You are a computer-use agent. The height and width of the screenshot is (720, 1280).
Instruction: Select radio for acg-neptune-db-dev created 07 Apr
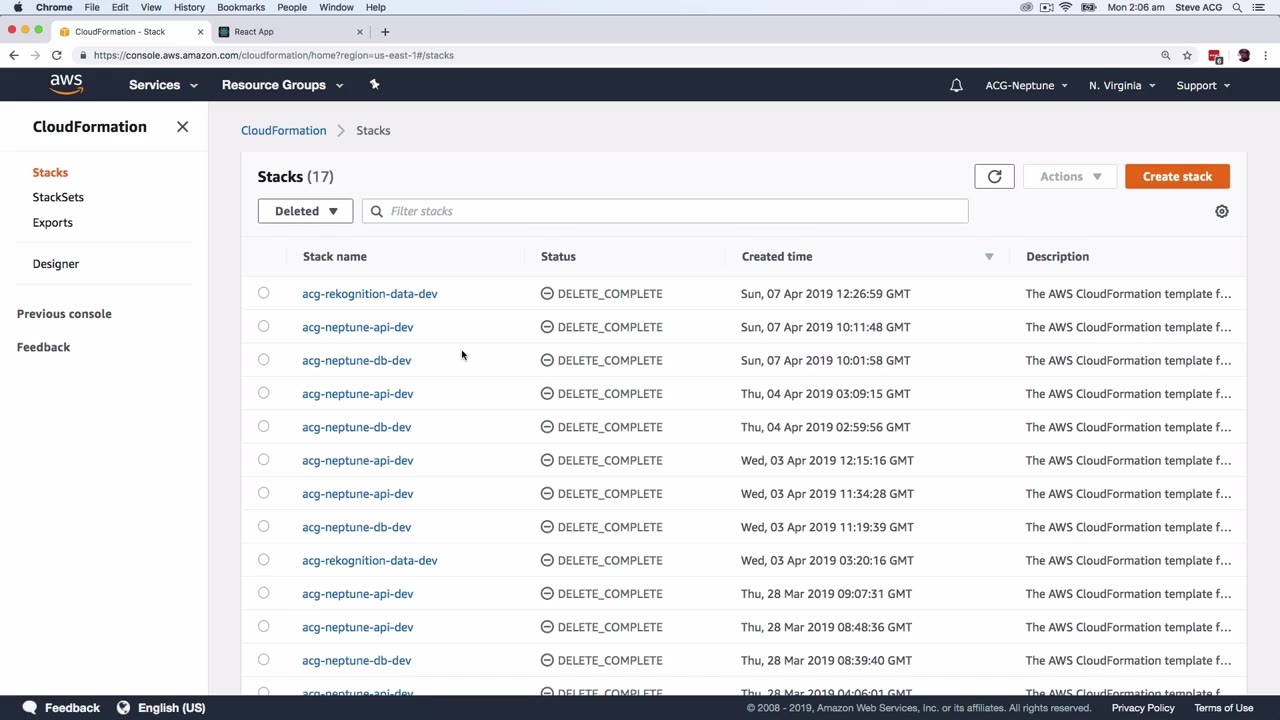coord(264,360)
